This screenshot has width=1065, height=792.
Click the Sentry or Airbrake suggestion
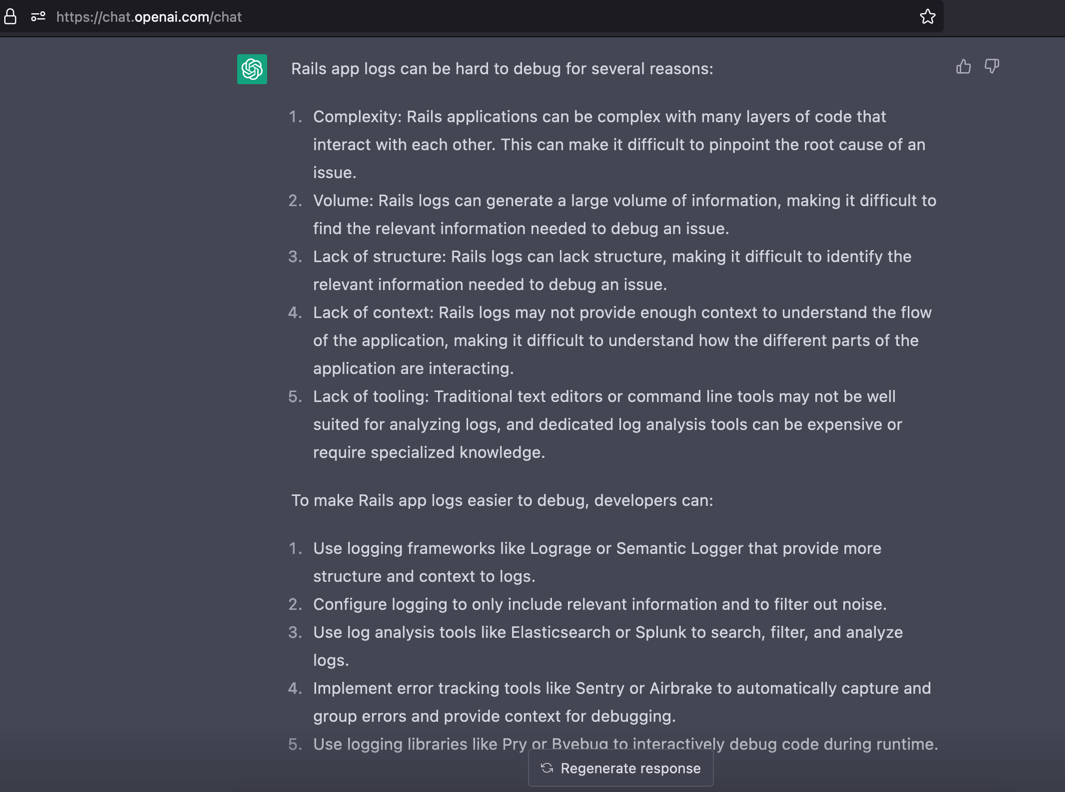coord(621,702)
